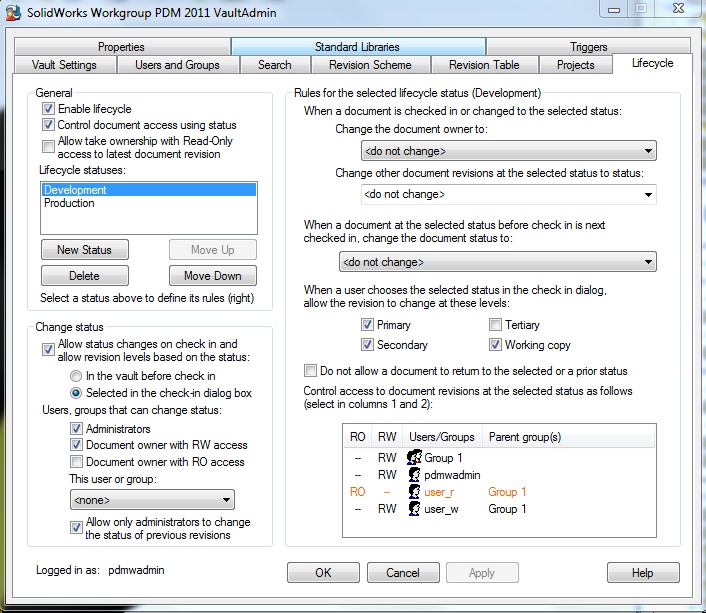Click the disabled Apply button
The width and height of the screenshot is (706, 613).
point(482,572)
